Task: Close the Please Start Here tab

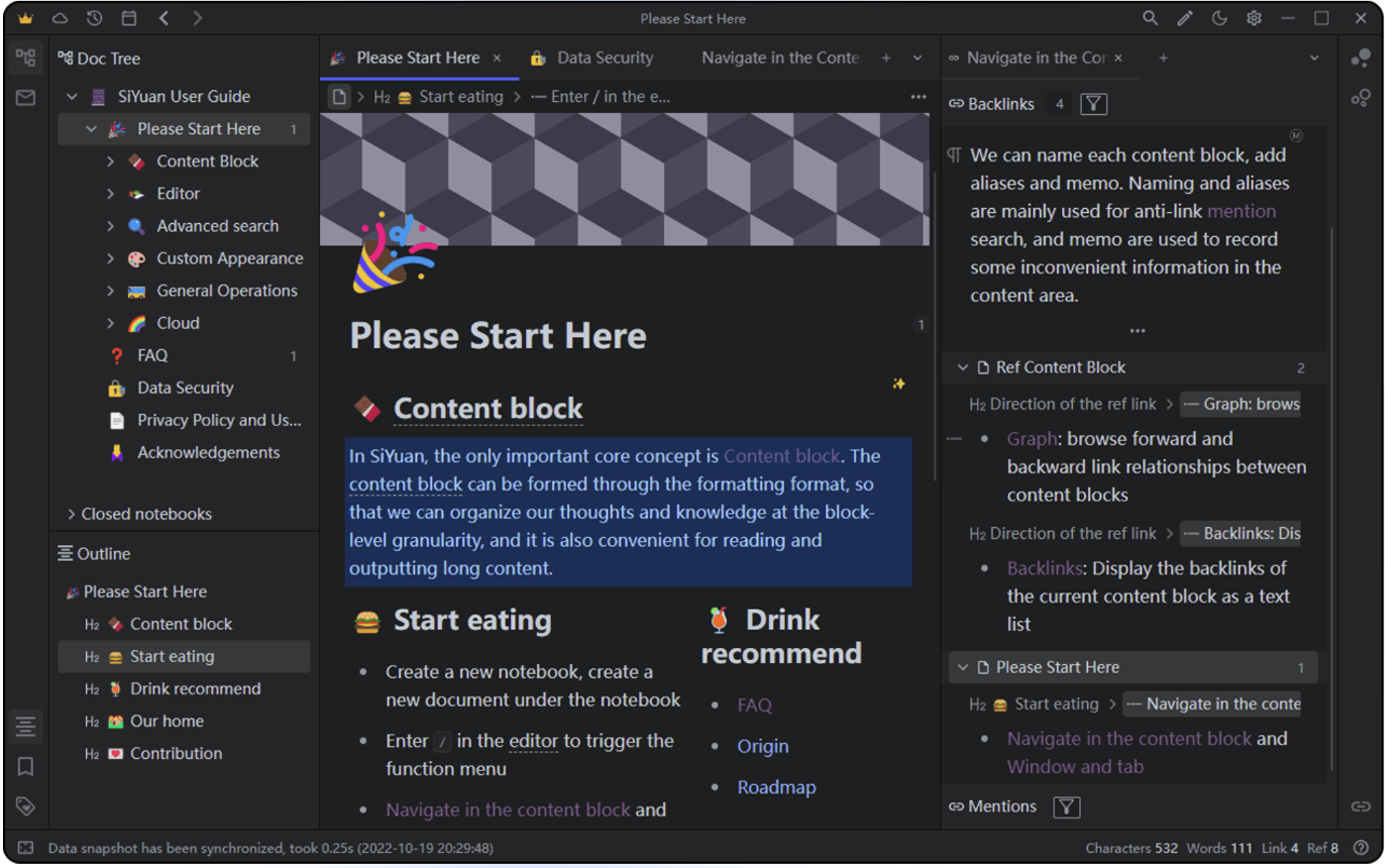Action: [x=497, y=58]
